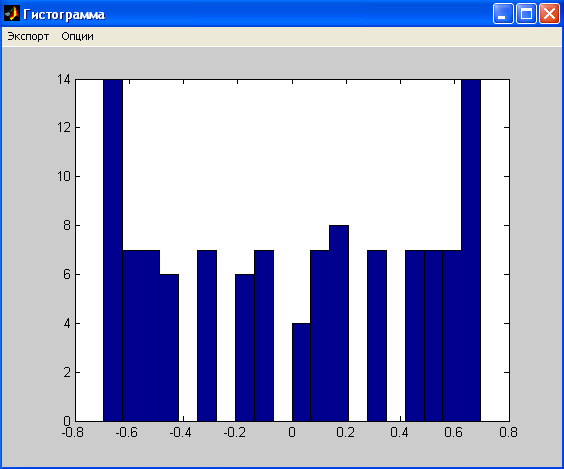This screenshot has height=469, width=564.
Task: Open the Опции menu
Action: click(77, 36)
